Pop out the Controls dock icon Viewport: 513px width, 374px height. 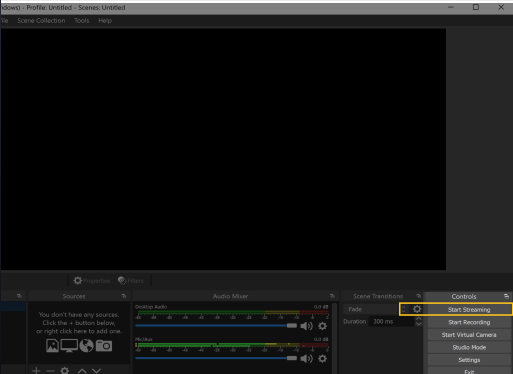click(506, 296)
